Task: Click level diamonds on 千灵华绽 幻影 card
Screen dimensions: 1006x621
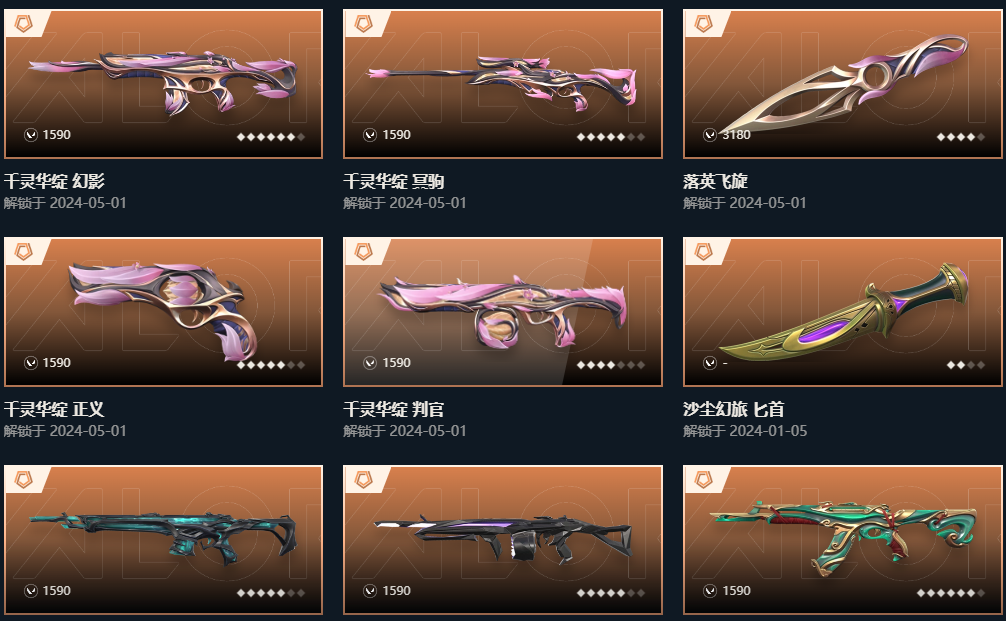Action: pos(271,137)
